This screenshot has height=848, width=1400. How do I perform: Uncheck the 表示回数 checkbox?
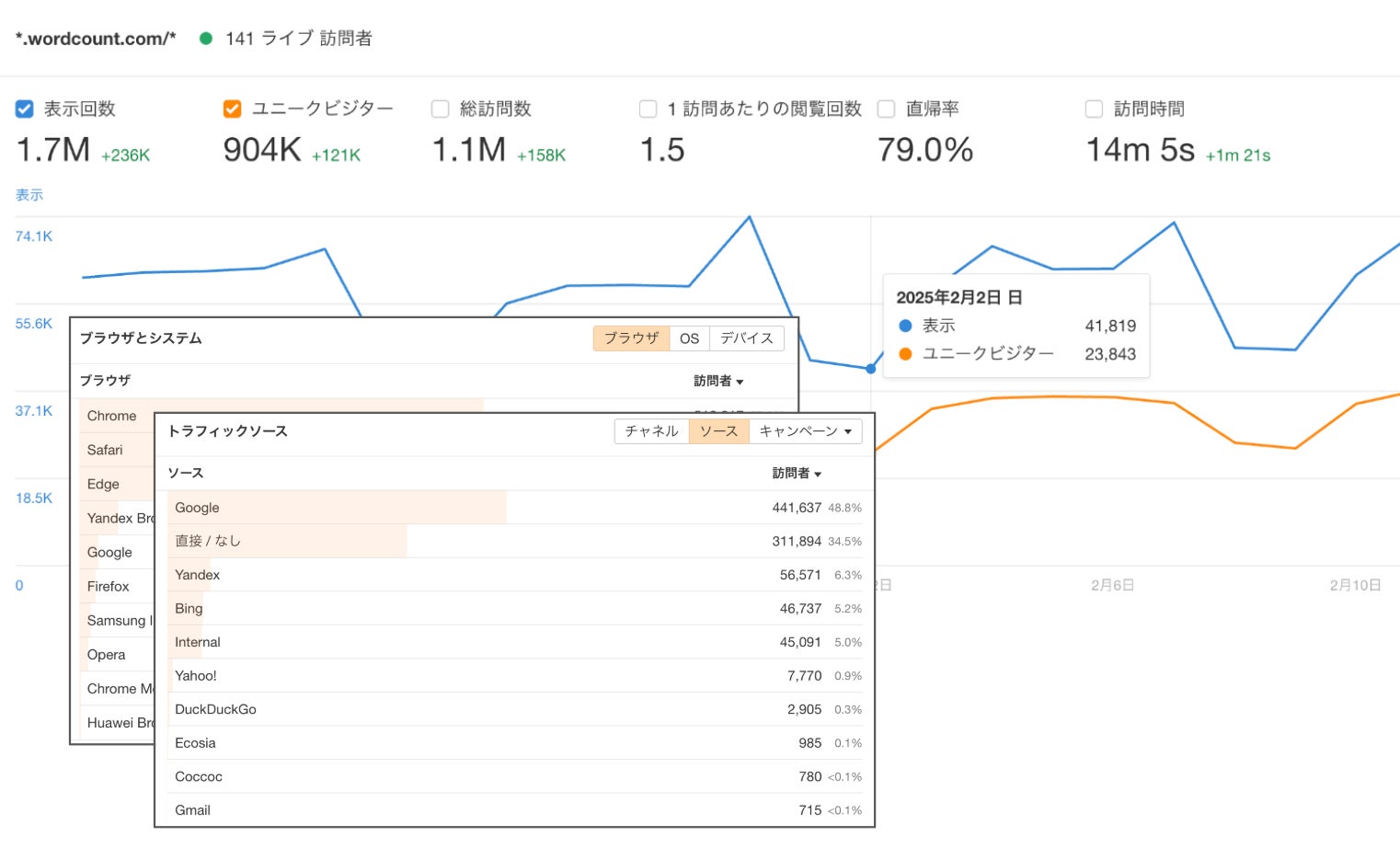pyautogui.click(x=25, y=109)
